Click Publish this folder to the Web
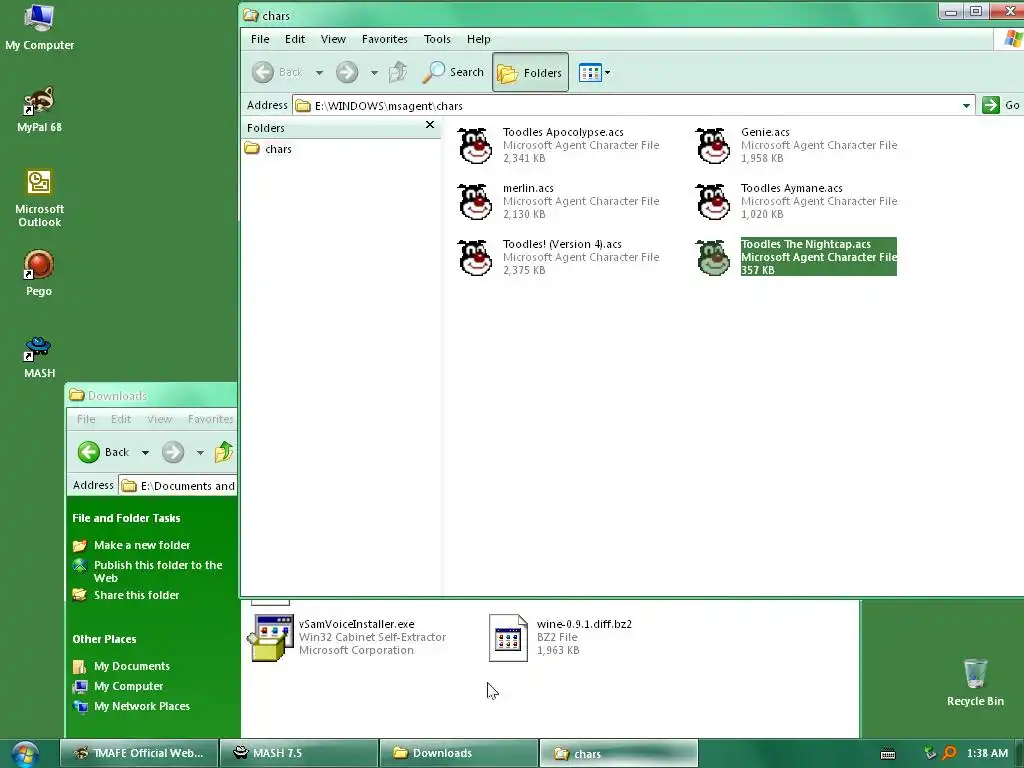Screen dimensions: 1024x768 [x=157, y=571]
